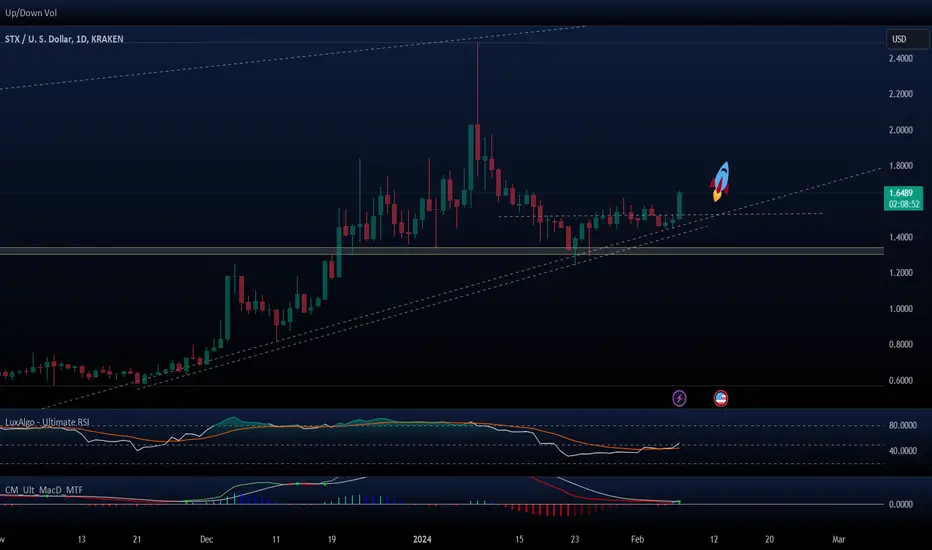Click the 21 date label on the time axis
This screenshot has height=550, width=932.
pos(137,539)
